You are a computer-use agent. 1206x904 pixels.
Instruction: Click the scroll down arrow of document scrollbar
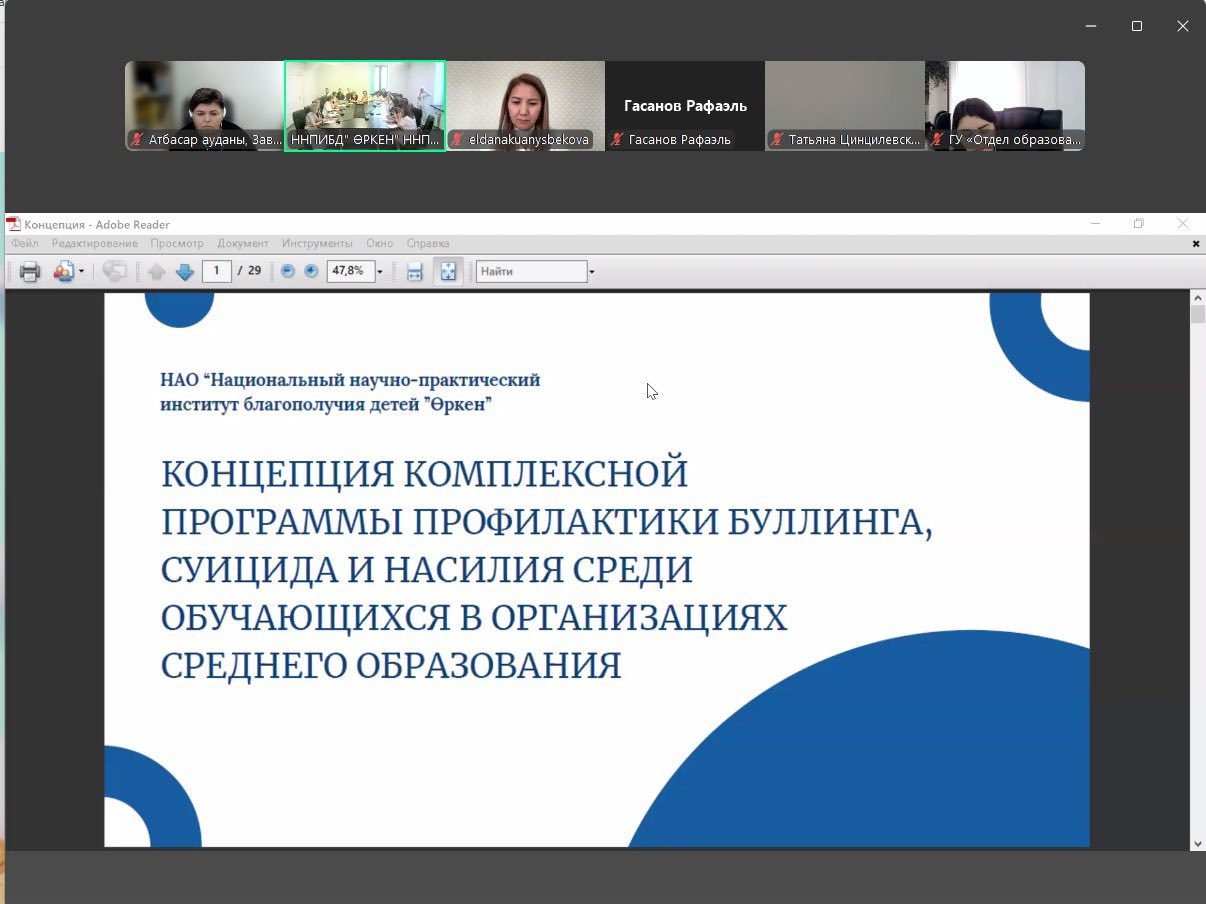pyautogui.click(x=1198, y=844)
